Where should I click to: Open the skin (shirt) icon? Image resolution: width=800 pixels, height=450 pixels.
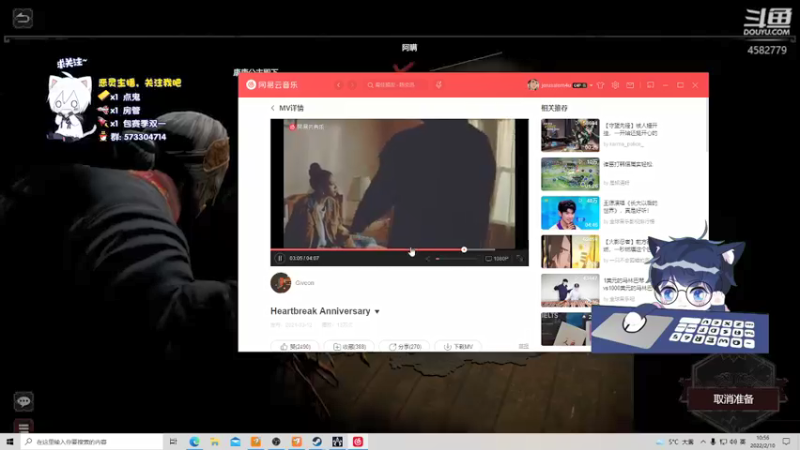(x=601, y=85)
